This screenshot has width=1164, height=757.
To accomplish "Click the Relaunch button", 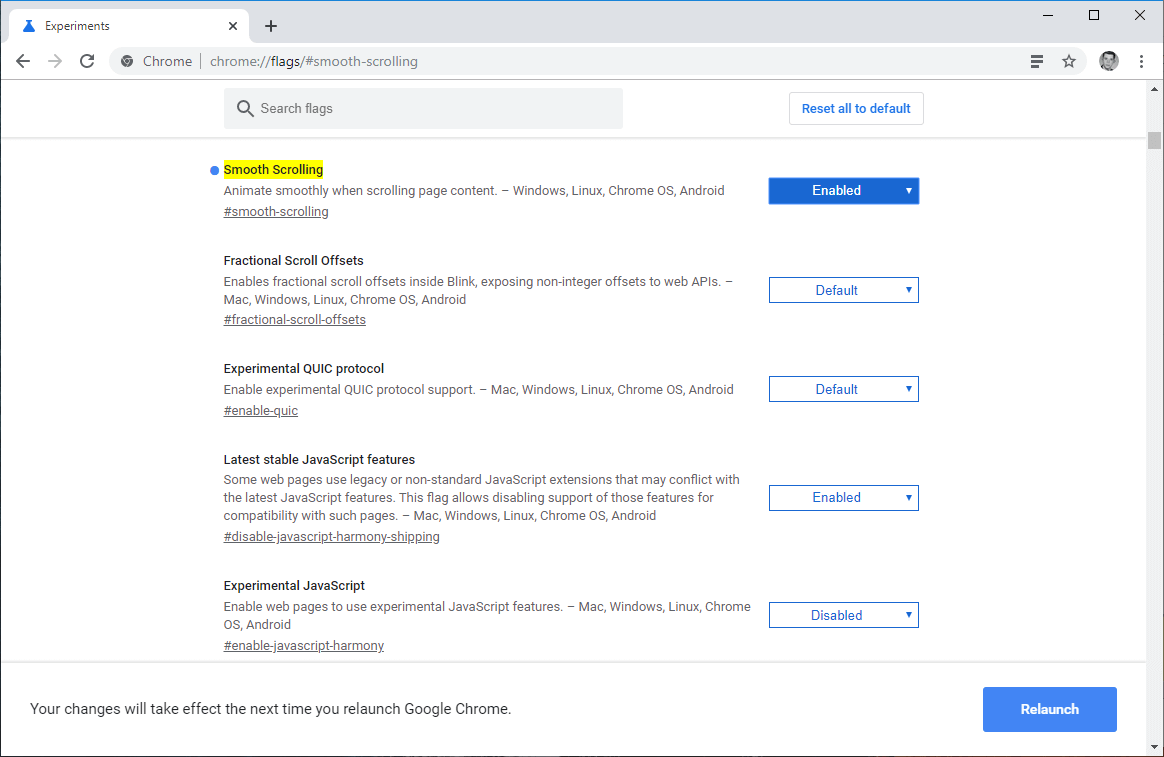I will tap(1049, 709).
